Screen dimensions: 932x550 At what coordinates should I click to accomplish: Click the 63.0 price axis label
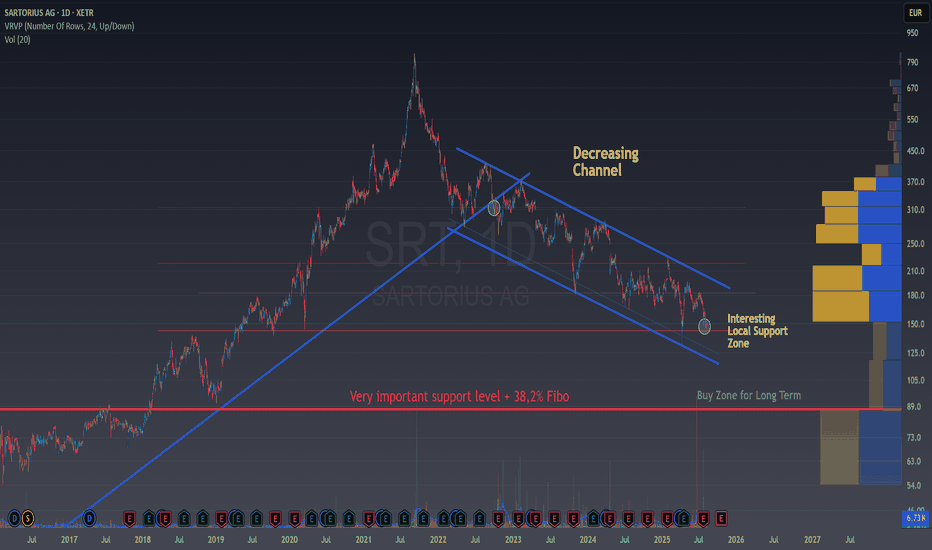click(x=914, y=461)
